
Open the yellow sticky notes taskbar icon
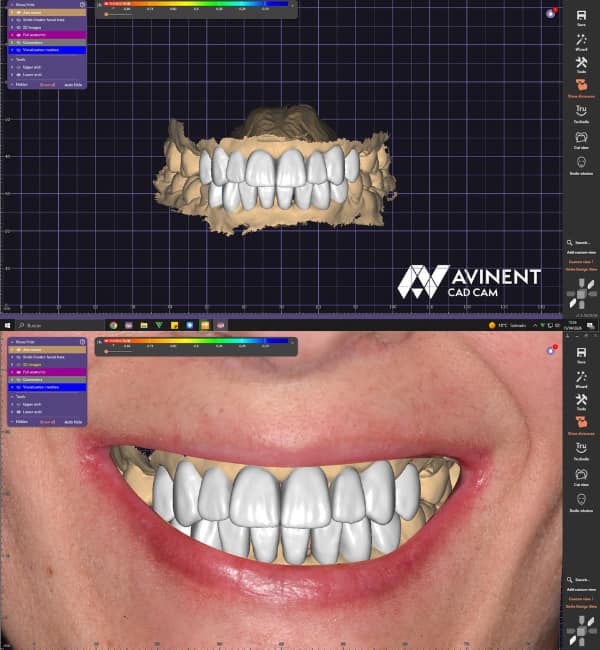click(x=175, y=325)
